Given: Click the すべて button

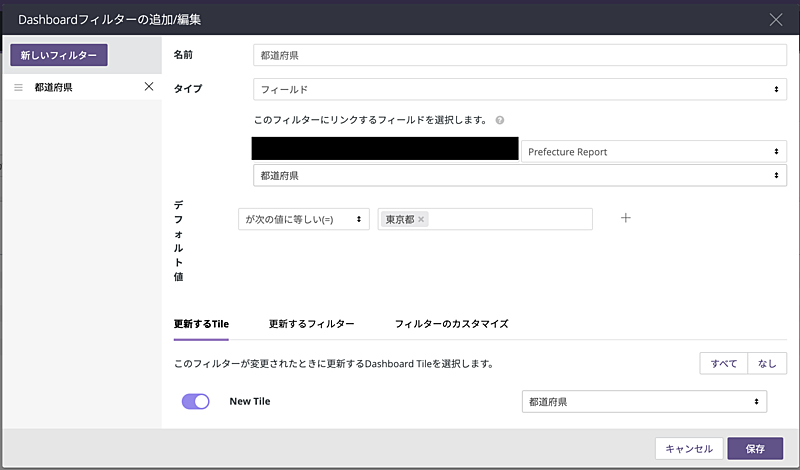Looking at the screenshot, I should point(723,363).
